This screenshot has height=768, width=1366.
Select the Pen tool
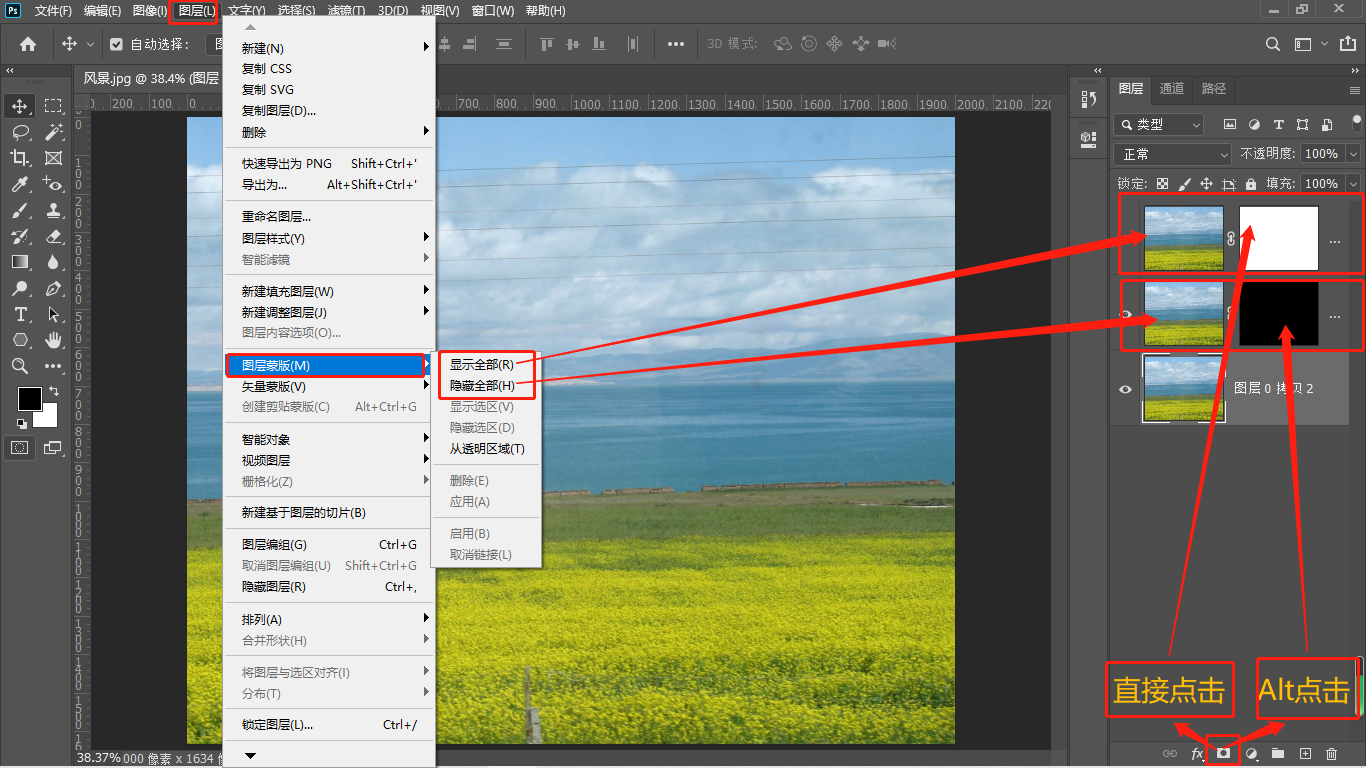tap(53, 288)
